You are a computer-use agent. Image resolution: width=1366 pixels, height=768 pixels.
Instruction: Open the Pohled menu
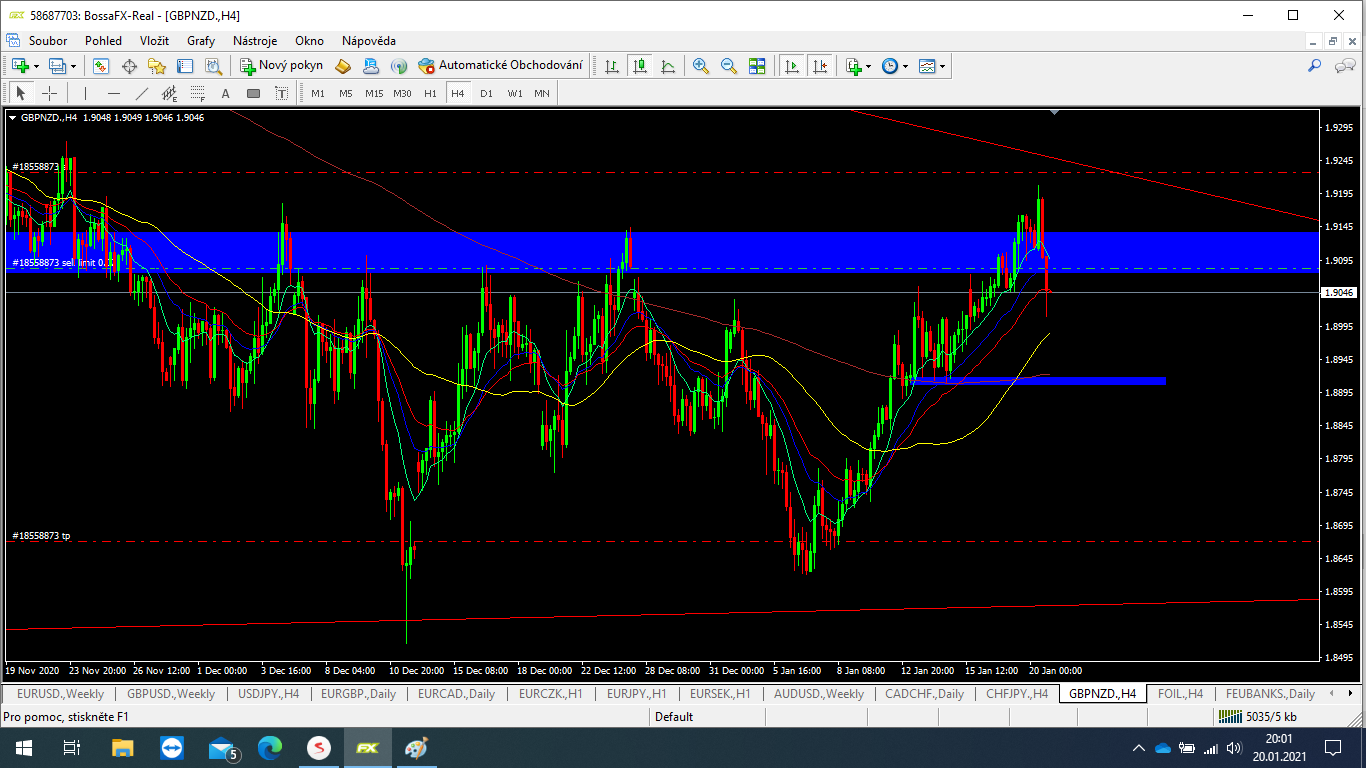[x=103, y=41]
